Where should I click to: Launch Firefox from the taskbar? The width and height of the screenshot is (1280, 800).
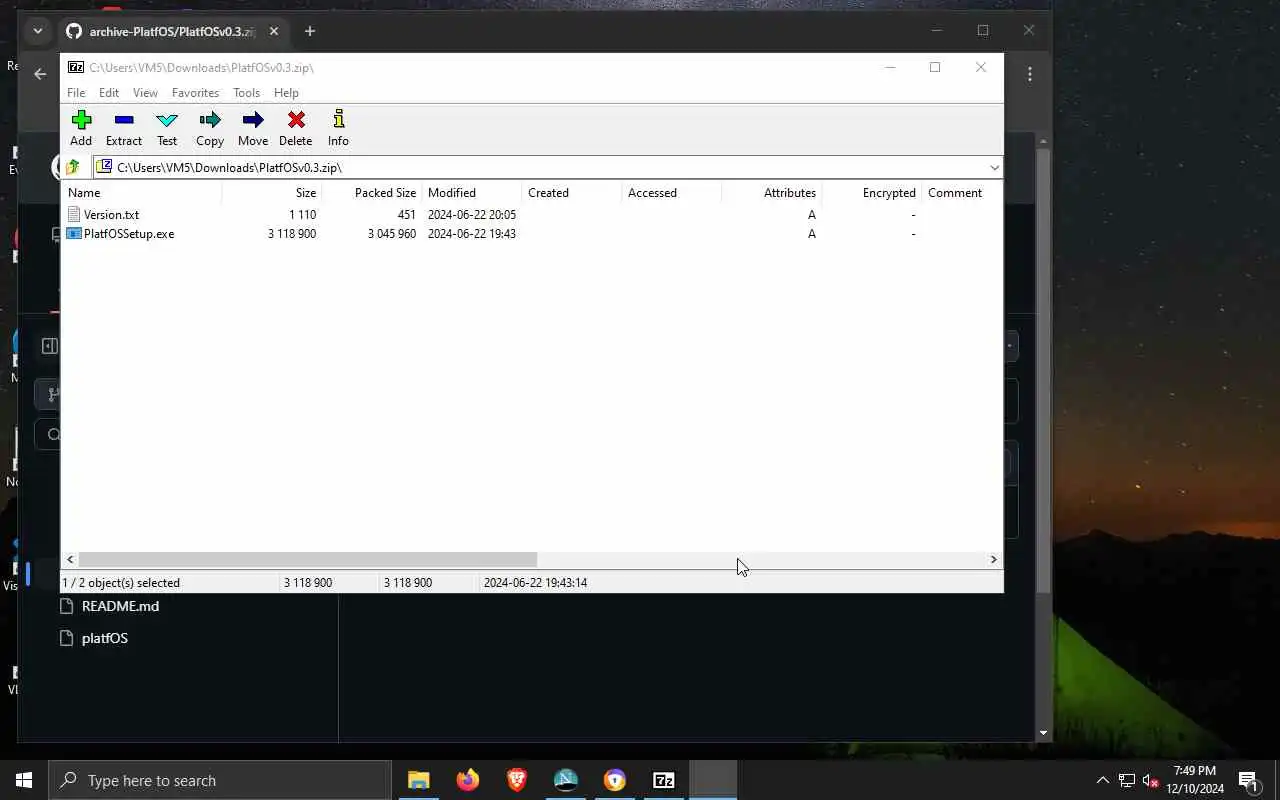(x=468, y=780)
